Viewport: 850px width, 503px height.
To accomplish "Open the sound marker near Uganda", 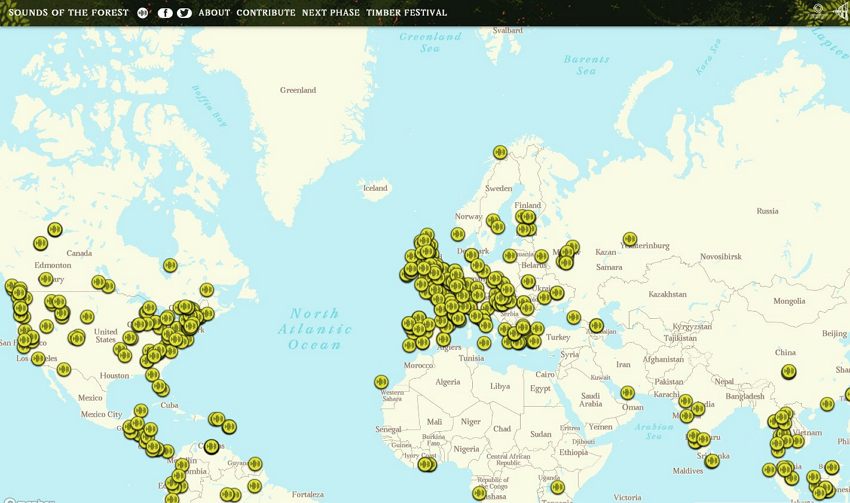I will coord(557,487).
